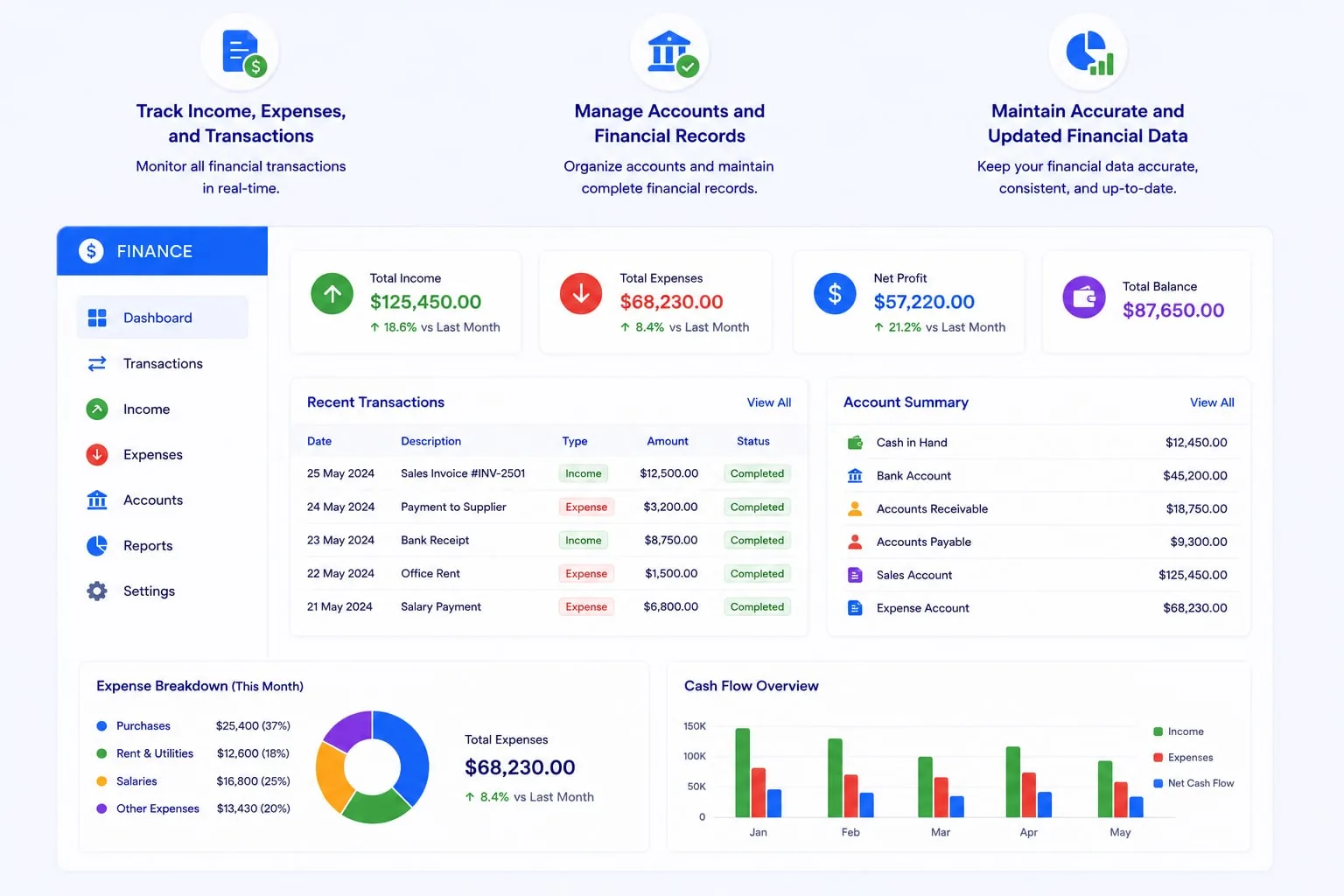Go to the Transactions menu item
This screenshot has height=896, width=1344.
click(163, 363)
